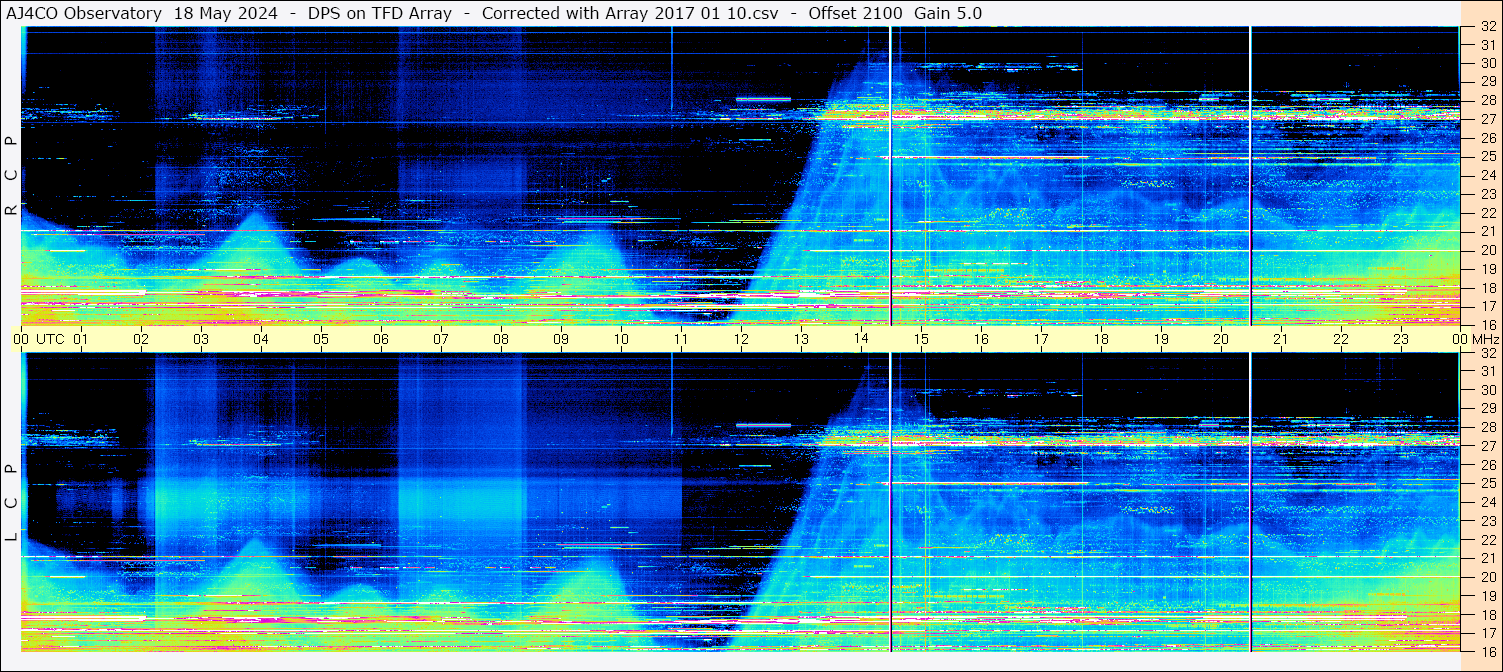
Task: Click the white vertical line near 20:30 in RCP
Action: pos(1251,175)
